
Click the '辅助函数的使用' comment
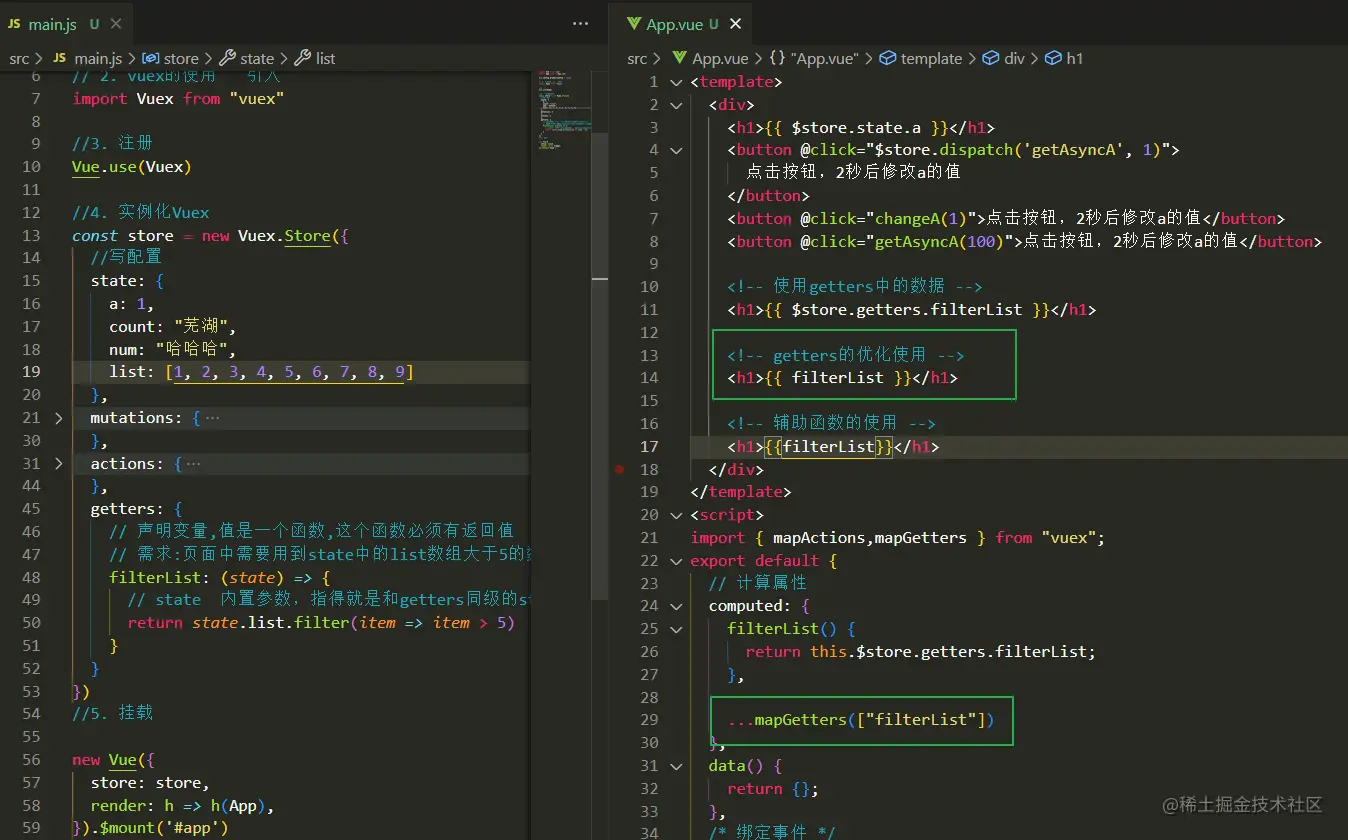coord(831,424)
